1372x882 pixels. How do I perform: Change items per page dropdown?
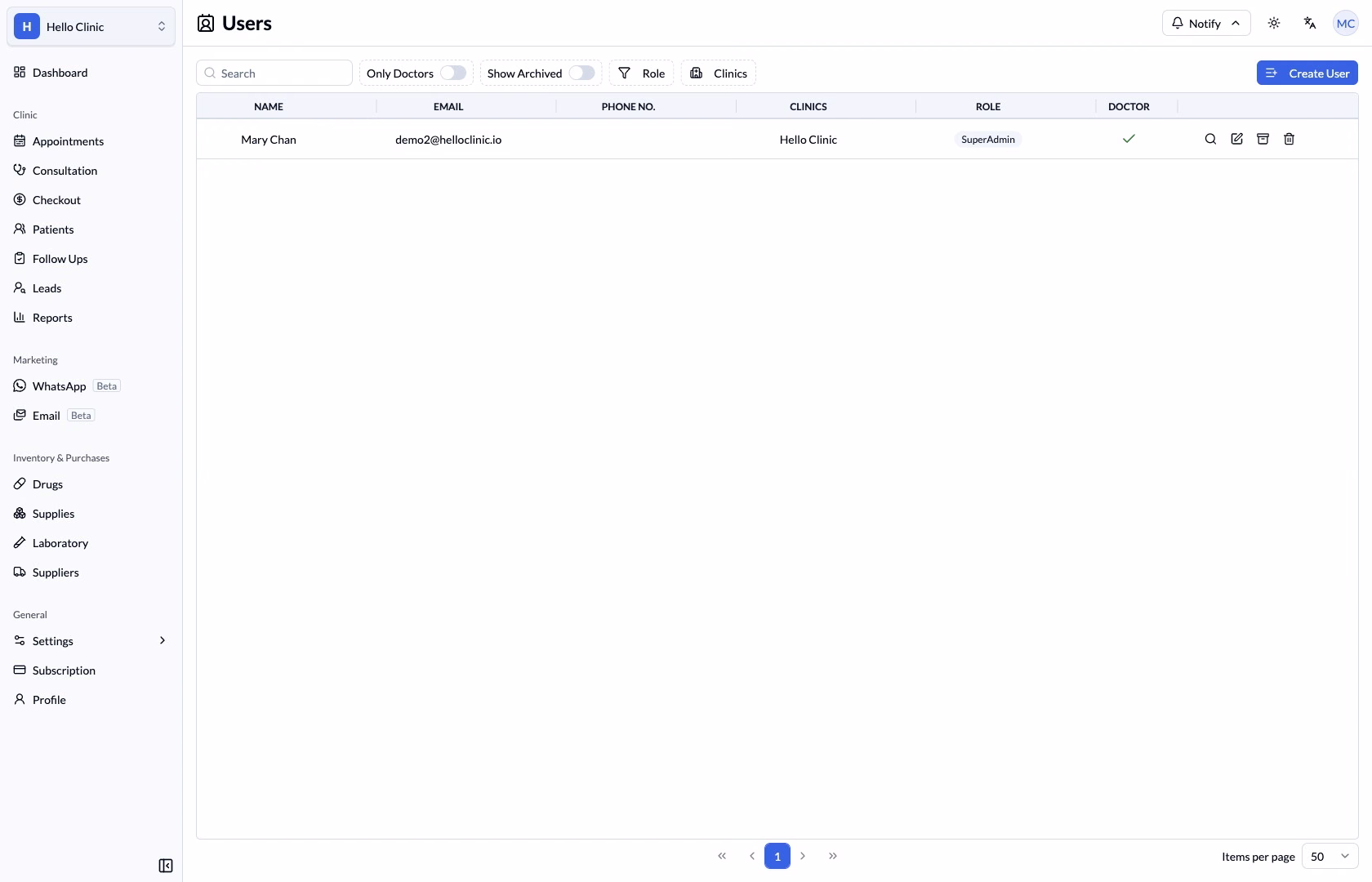1330,856
